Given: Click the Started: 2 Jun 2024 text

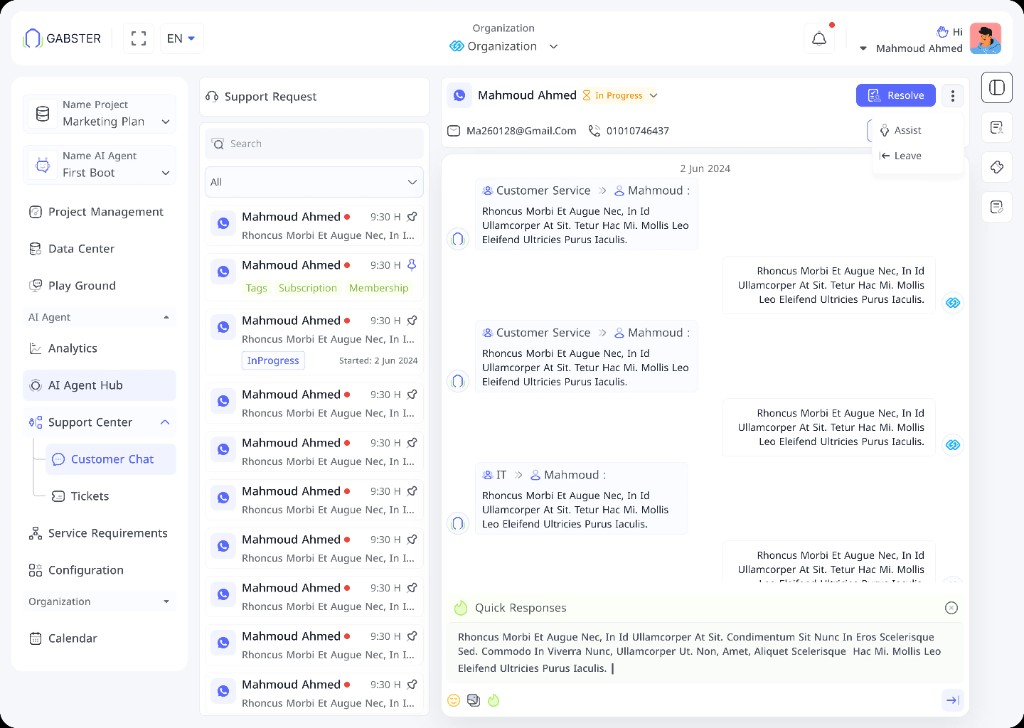Looking at the screenshot, I should pos(378,360).
